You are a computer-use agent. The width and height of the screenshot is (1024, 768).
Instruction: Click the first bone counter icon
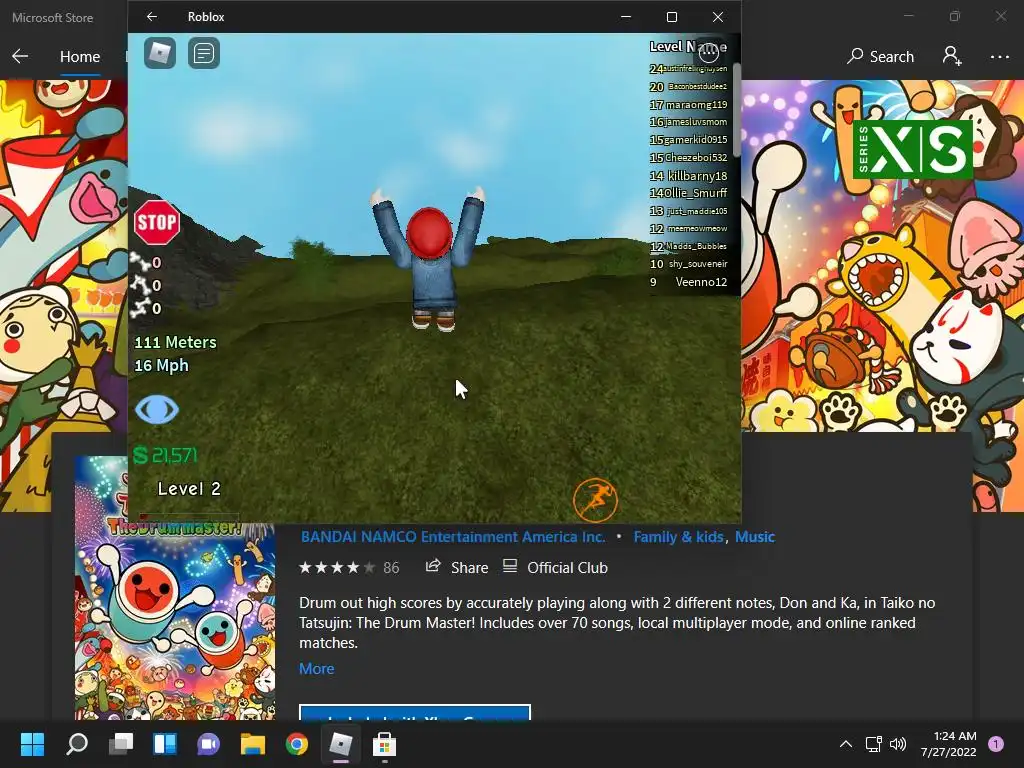(x=139, y=262)
